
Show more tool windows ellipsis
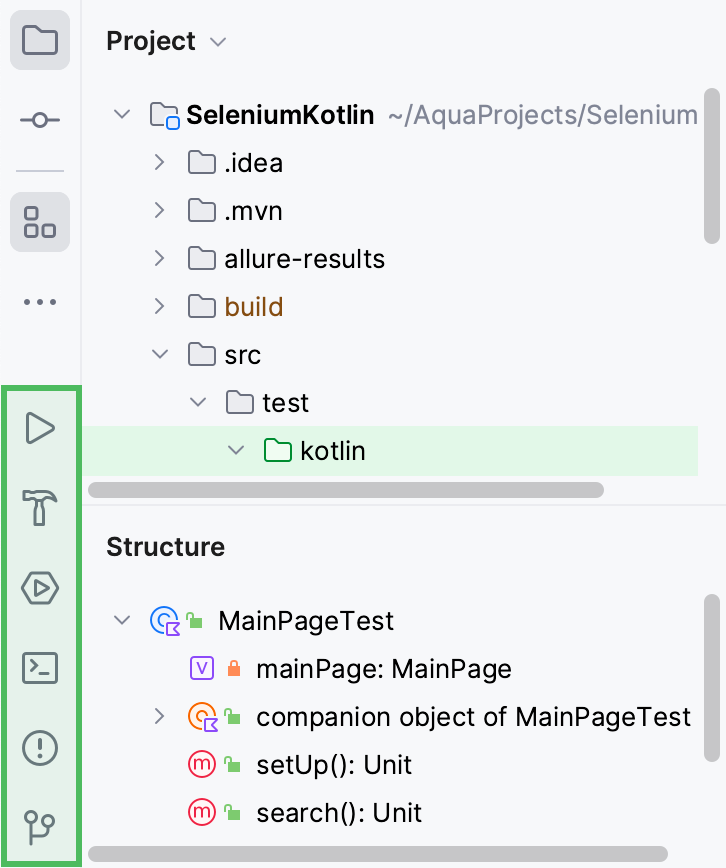tap(40, 301)
